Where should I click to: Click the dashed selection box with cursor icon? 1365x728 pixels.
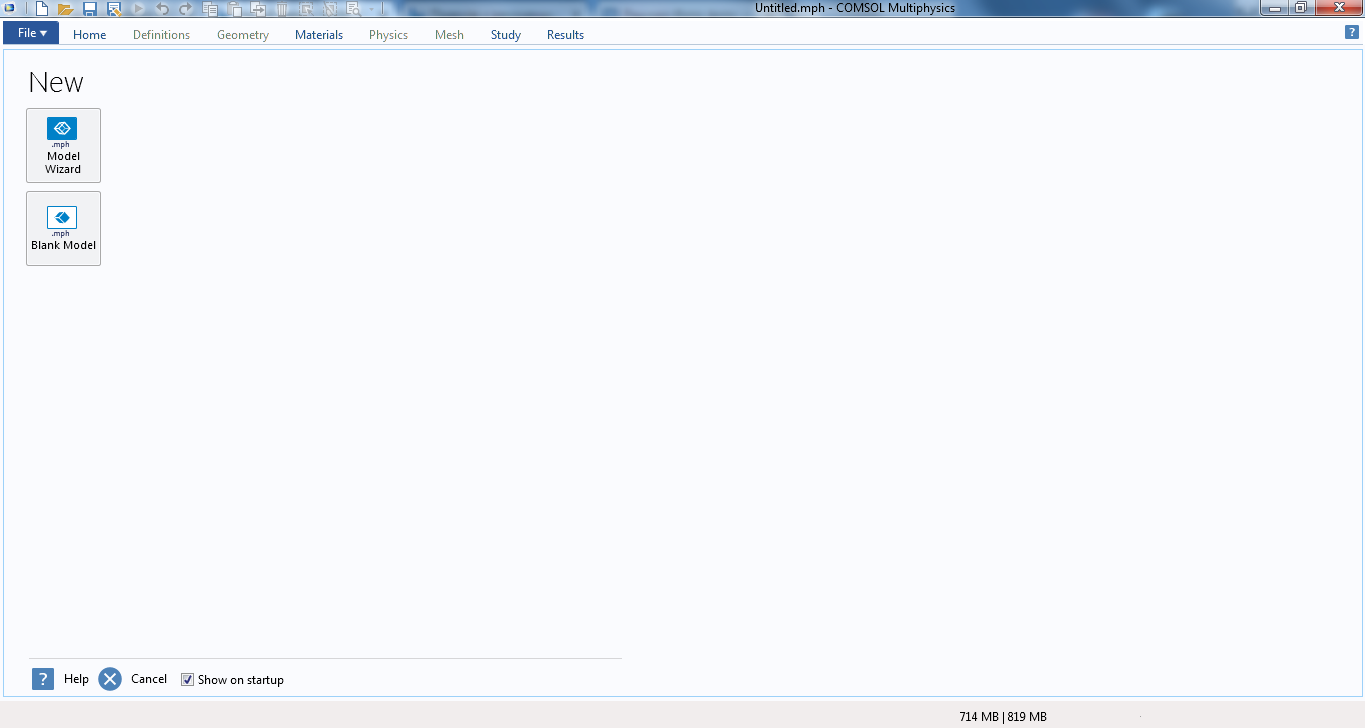[x=306, y=9]
